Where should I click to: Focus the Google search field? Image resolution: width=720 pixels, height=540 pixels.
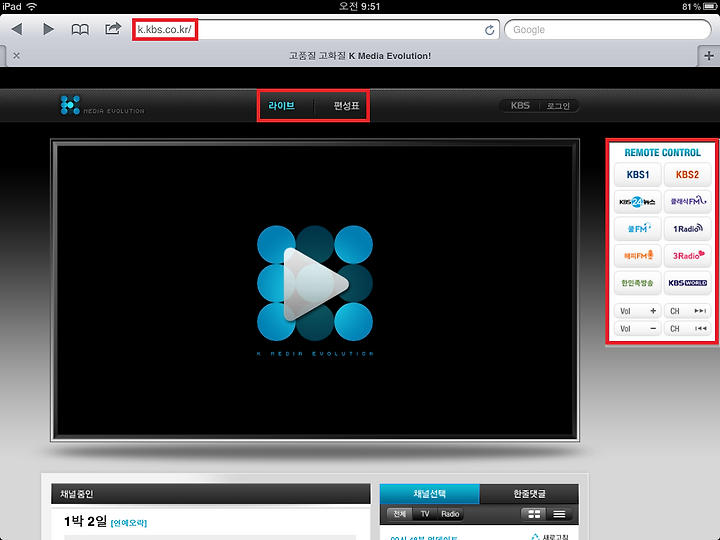[608, 30]
